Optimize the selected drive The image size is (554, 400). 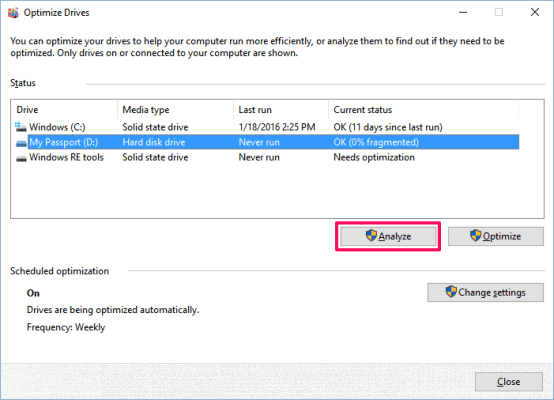pos(496,236)
